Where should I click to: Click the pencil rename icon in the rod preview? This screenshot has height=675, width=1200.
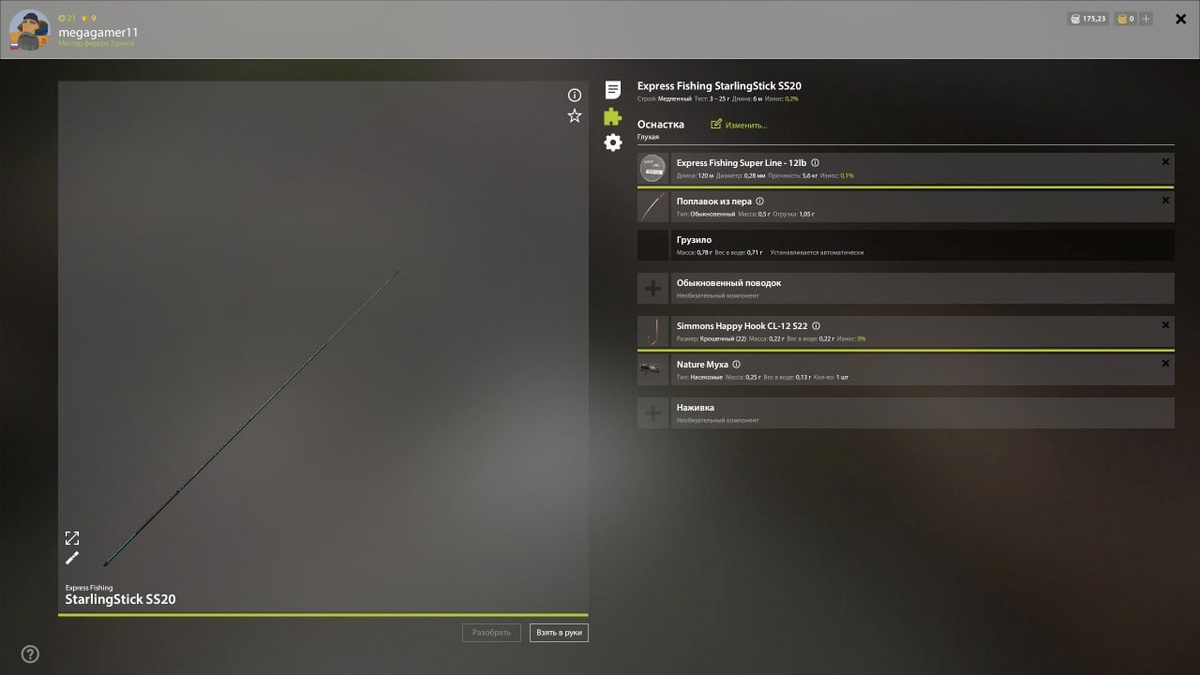pos(72,558)
